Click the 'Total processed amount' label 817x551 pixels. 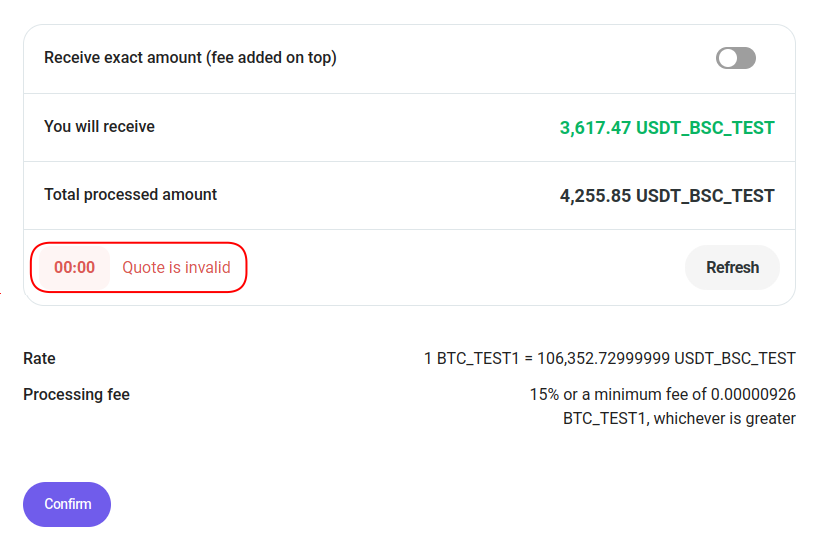coord(130,195)
